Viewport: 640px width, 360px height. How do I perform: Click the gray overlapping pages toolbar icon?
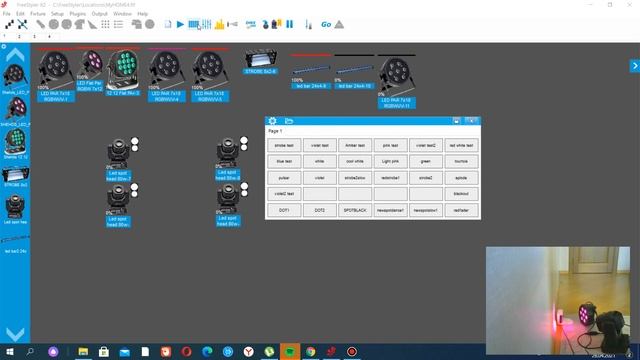pyautogui.click(x=136, y=24)
